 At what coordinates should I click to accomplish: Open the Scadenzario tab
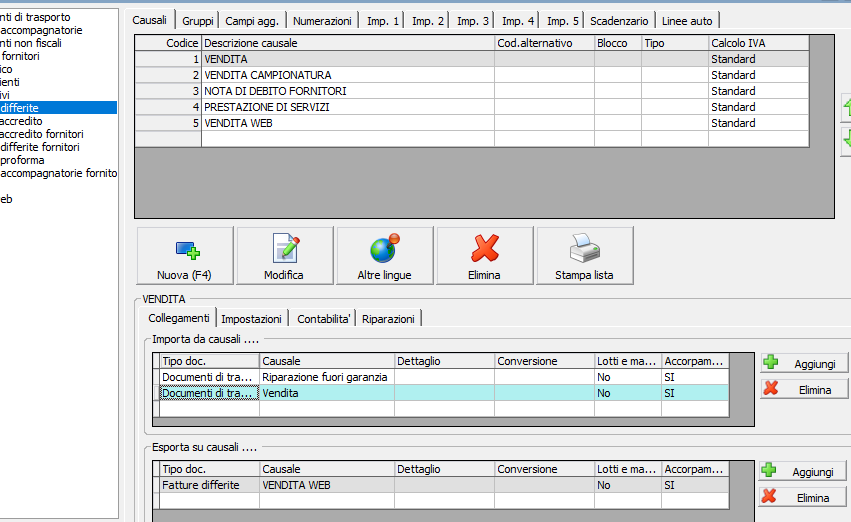click(x=619, y=21)
